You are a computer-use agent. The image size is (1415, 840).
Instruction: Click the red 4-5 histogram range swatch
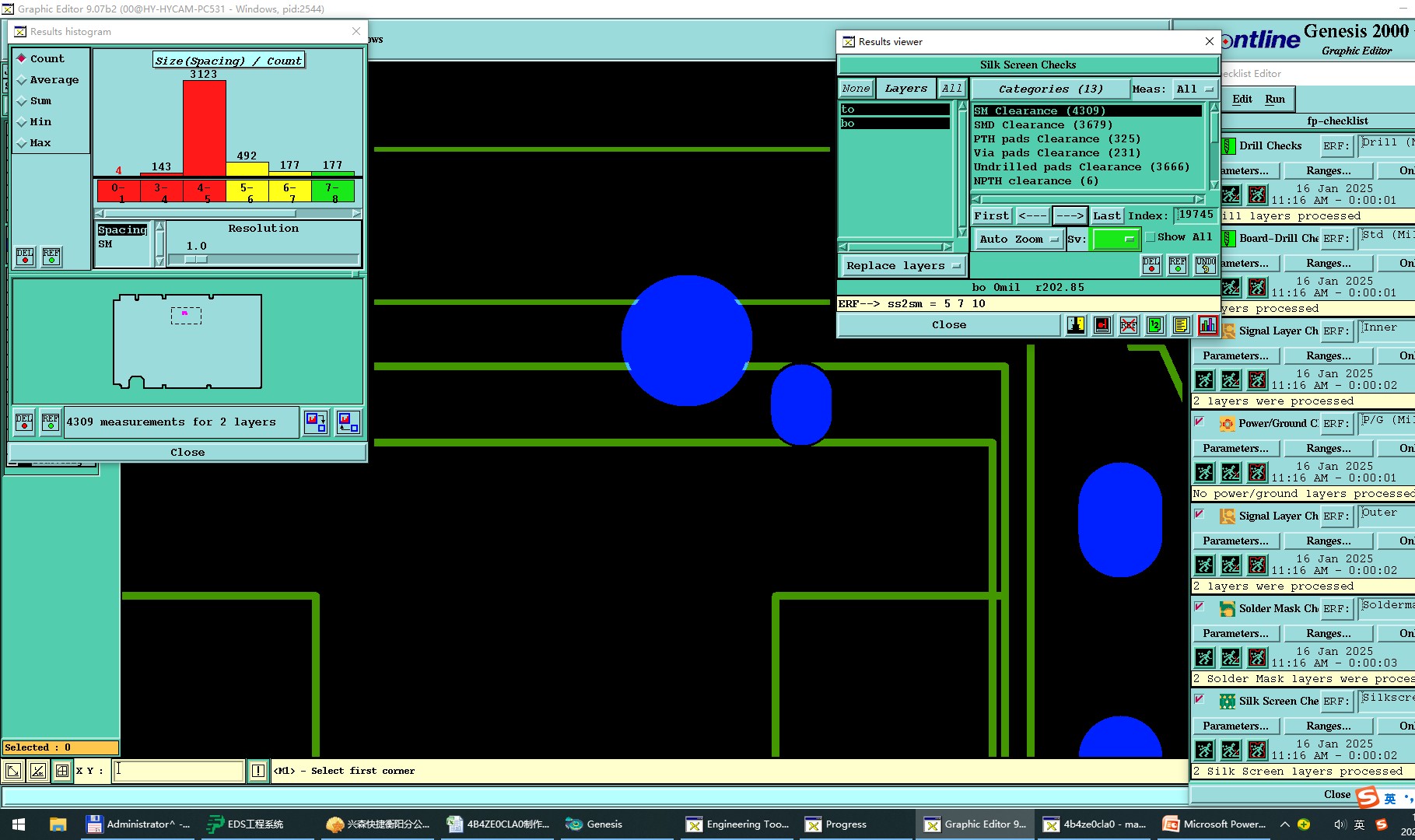[204, 191]
